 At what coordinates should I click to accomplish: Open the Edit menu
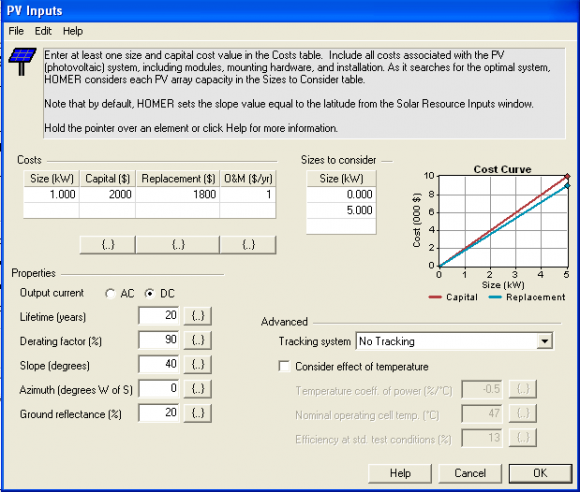pos(43,31)
